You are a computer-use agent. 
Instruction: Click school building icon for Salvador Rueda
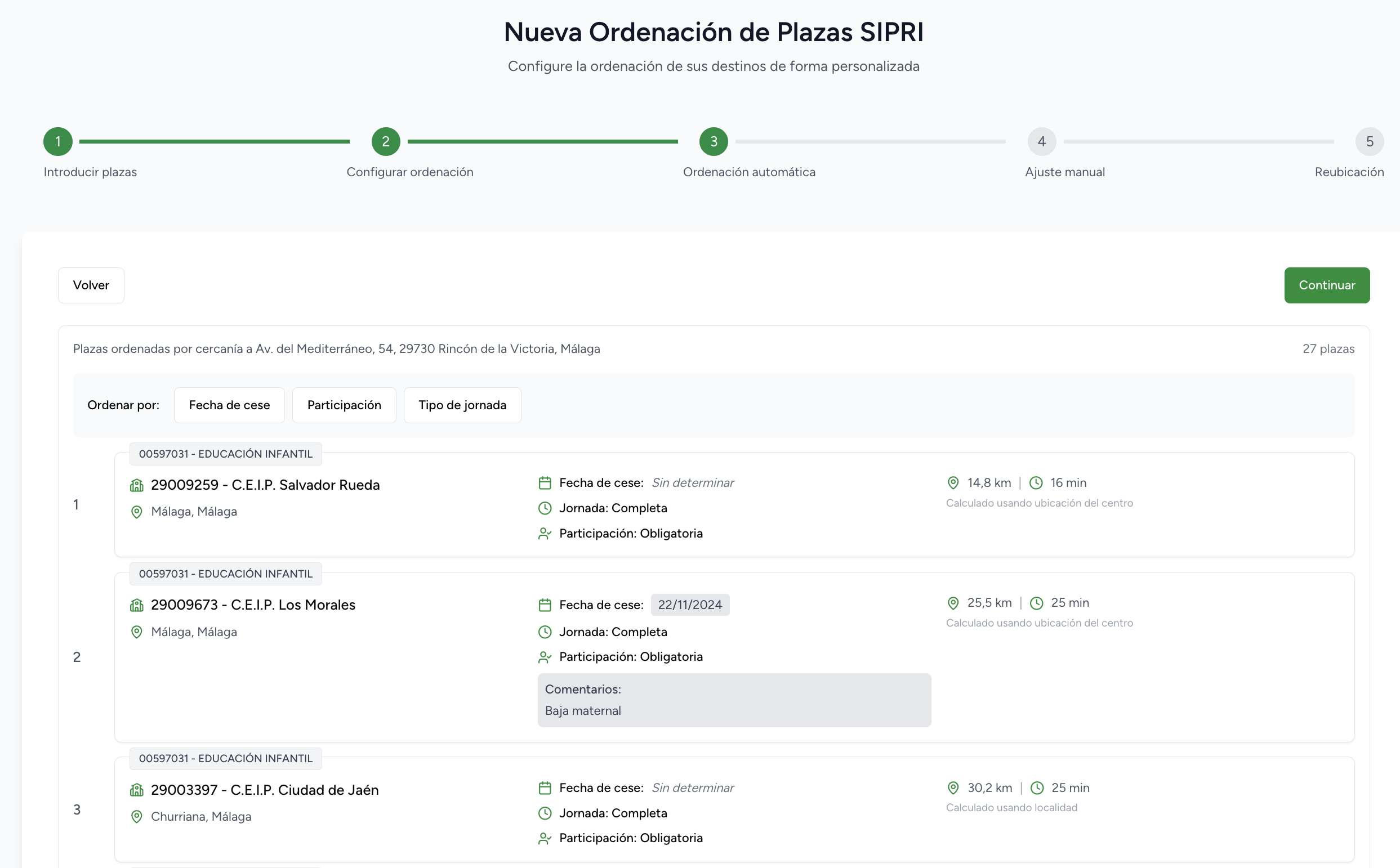click(x=137, y=486)
